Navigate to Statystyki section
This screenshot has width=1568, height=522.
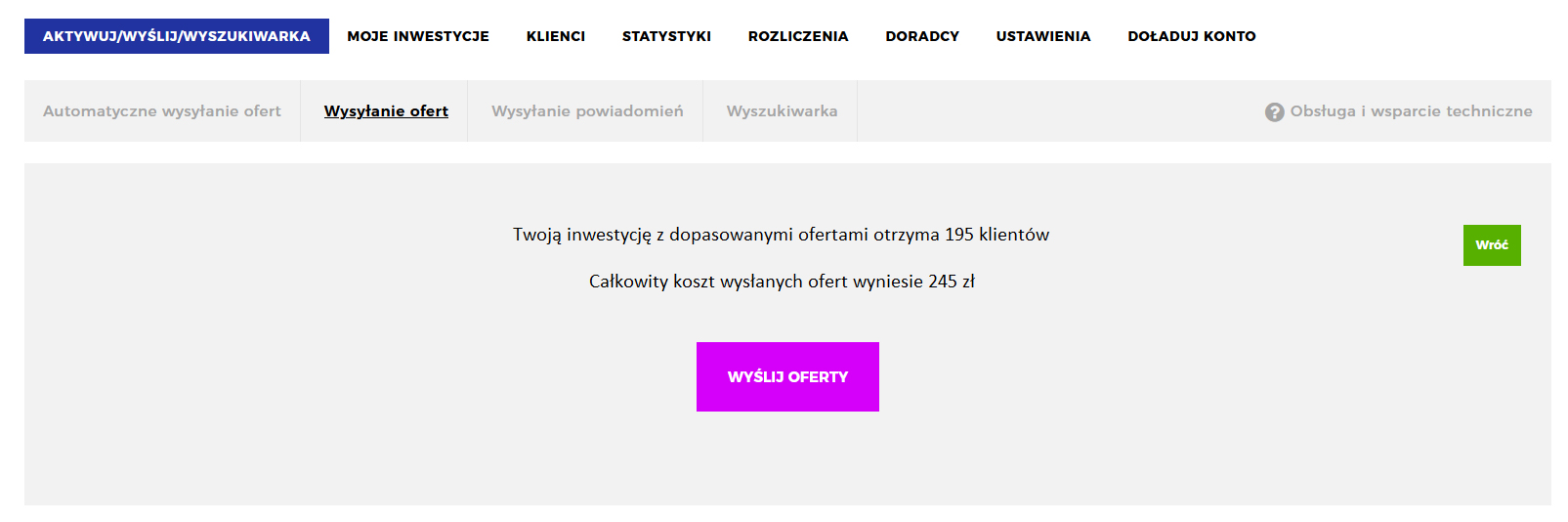click(x=666, y=36)
